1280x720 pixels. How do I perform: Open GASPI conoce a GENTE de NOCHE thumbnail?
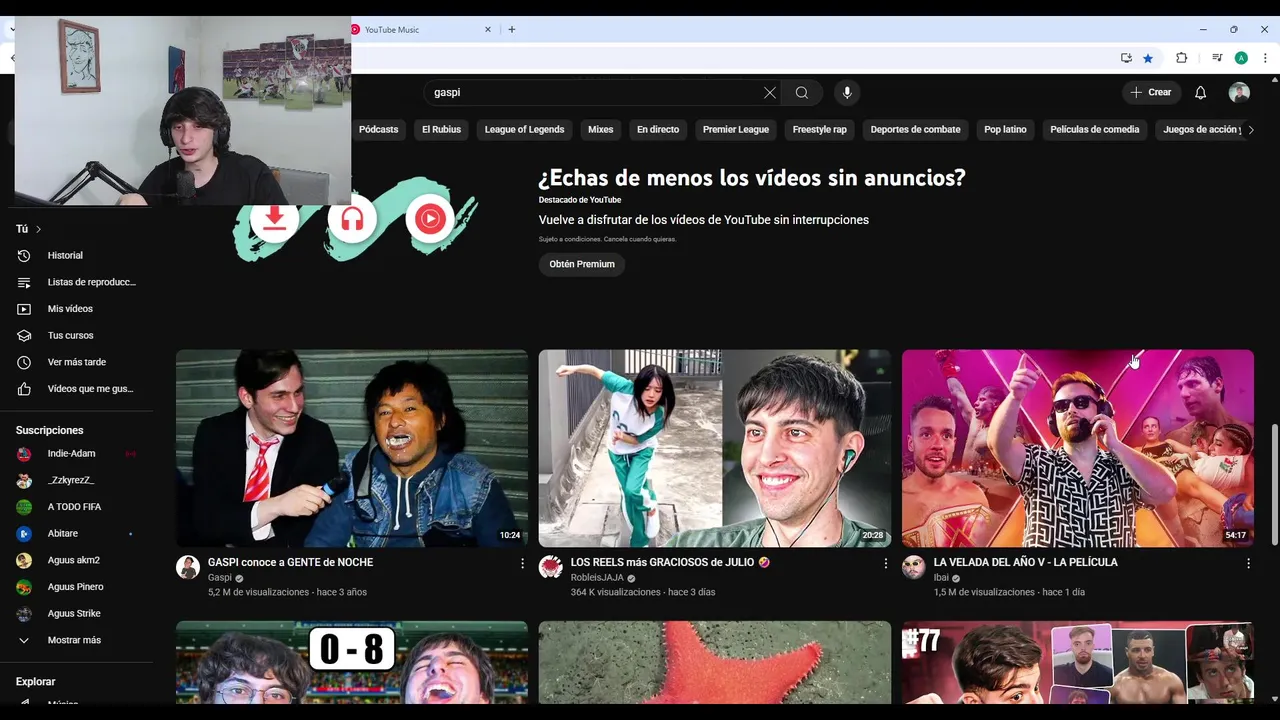click(x=352, y=448)
